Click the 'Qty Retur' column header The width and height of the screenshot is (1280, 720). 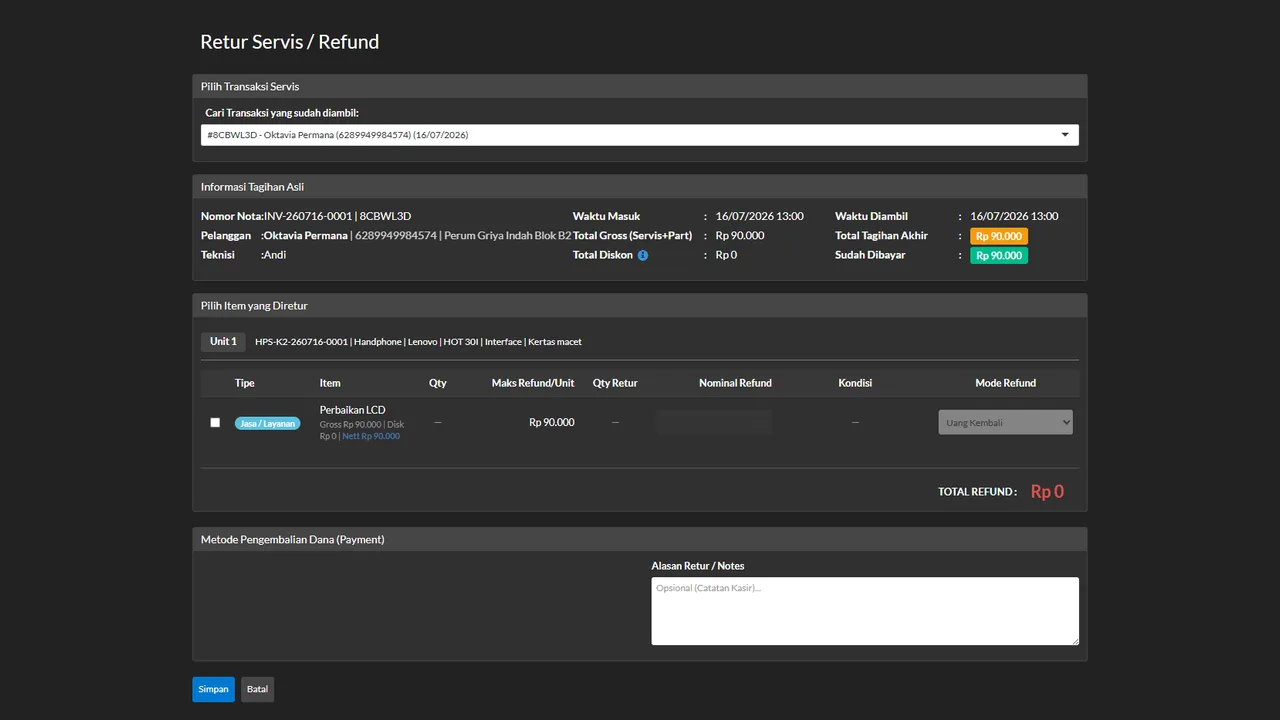[615, 383]
